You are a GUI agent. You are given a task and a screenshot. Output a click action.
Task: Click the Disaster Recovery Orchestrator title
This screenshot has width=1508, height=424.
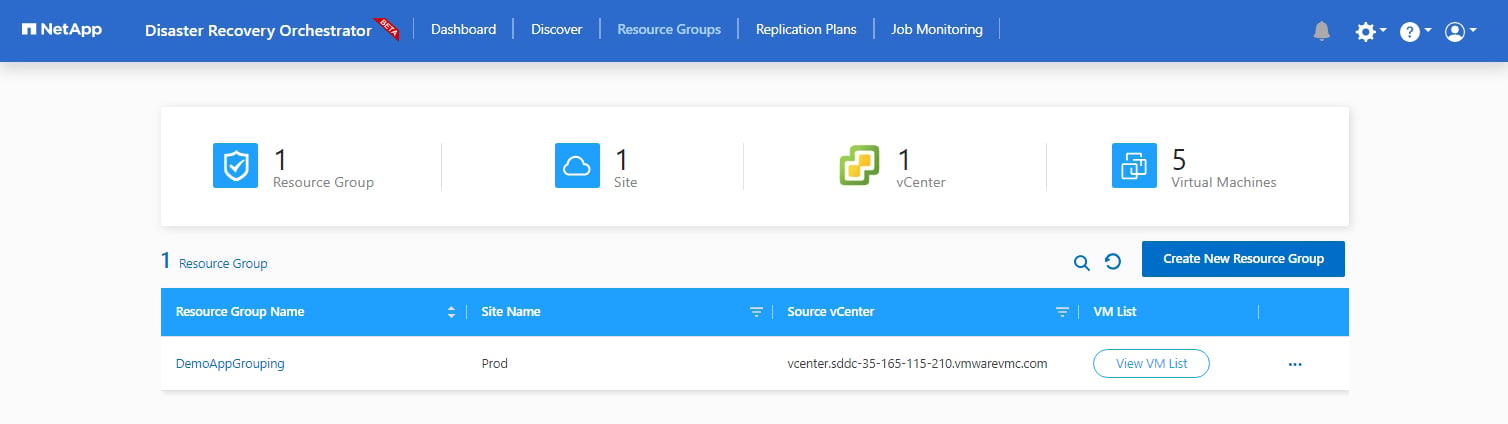(258, 30)
